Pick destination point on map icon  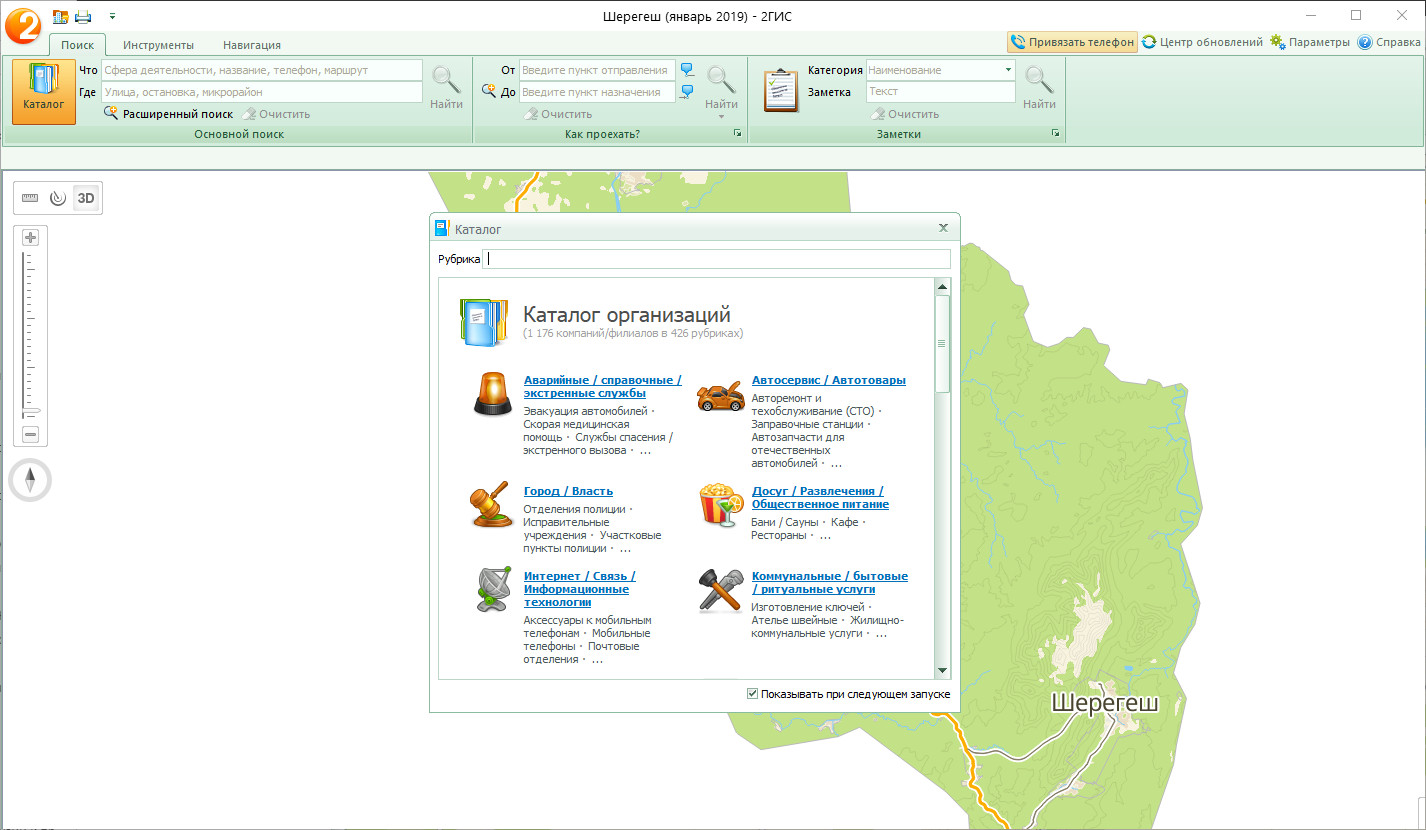[687, 92]
